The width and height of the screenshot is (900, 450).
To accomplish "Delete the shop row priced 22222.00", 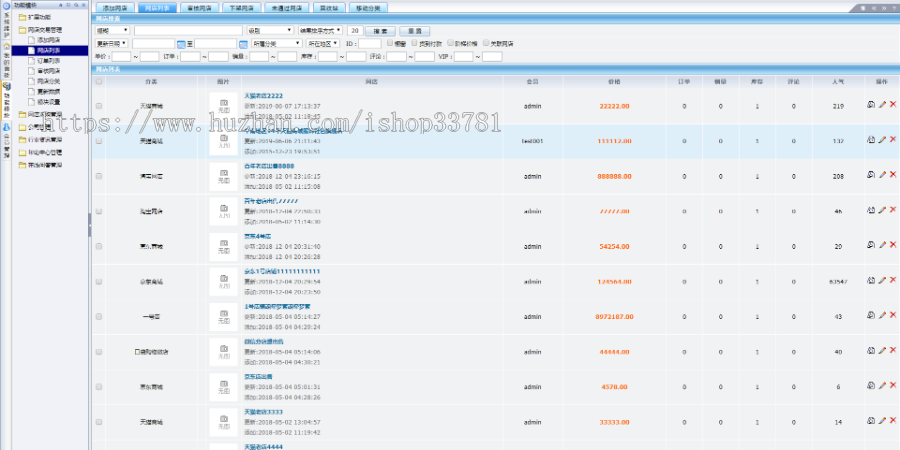I will click(x=893, y=104).
